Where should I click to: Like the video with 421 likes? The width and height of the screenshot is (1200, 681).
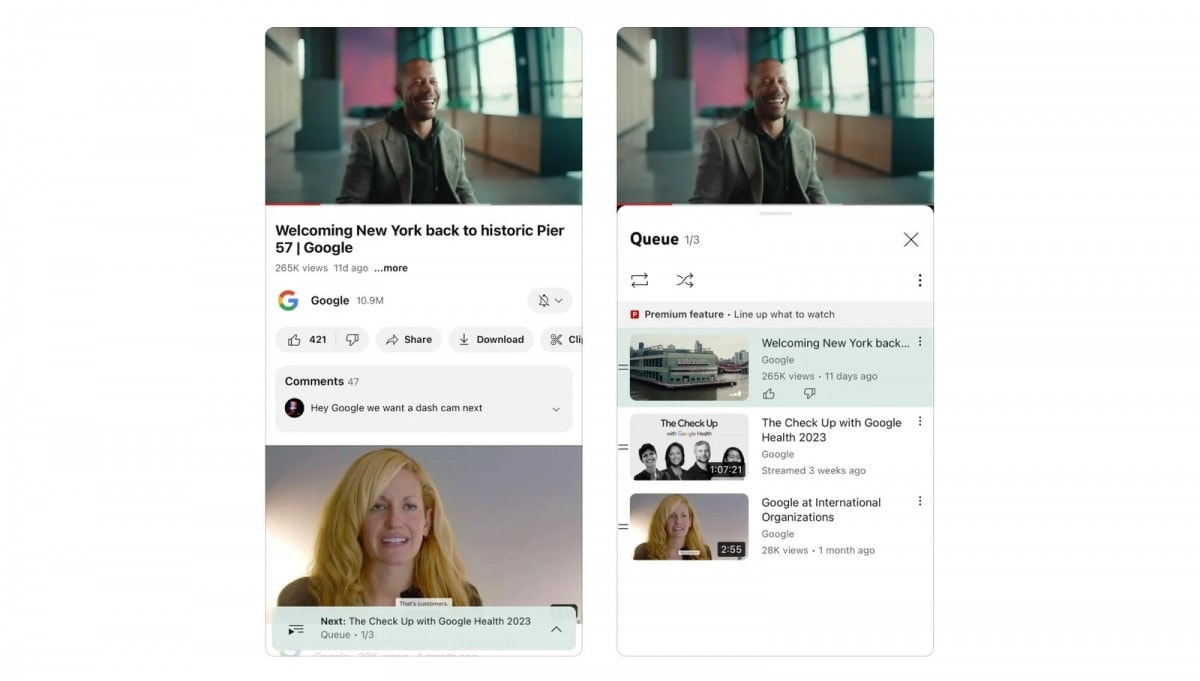tap(306, 340)
